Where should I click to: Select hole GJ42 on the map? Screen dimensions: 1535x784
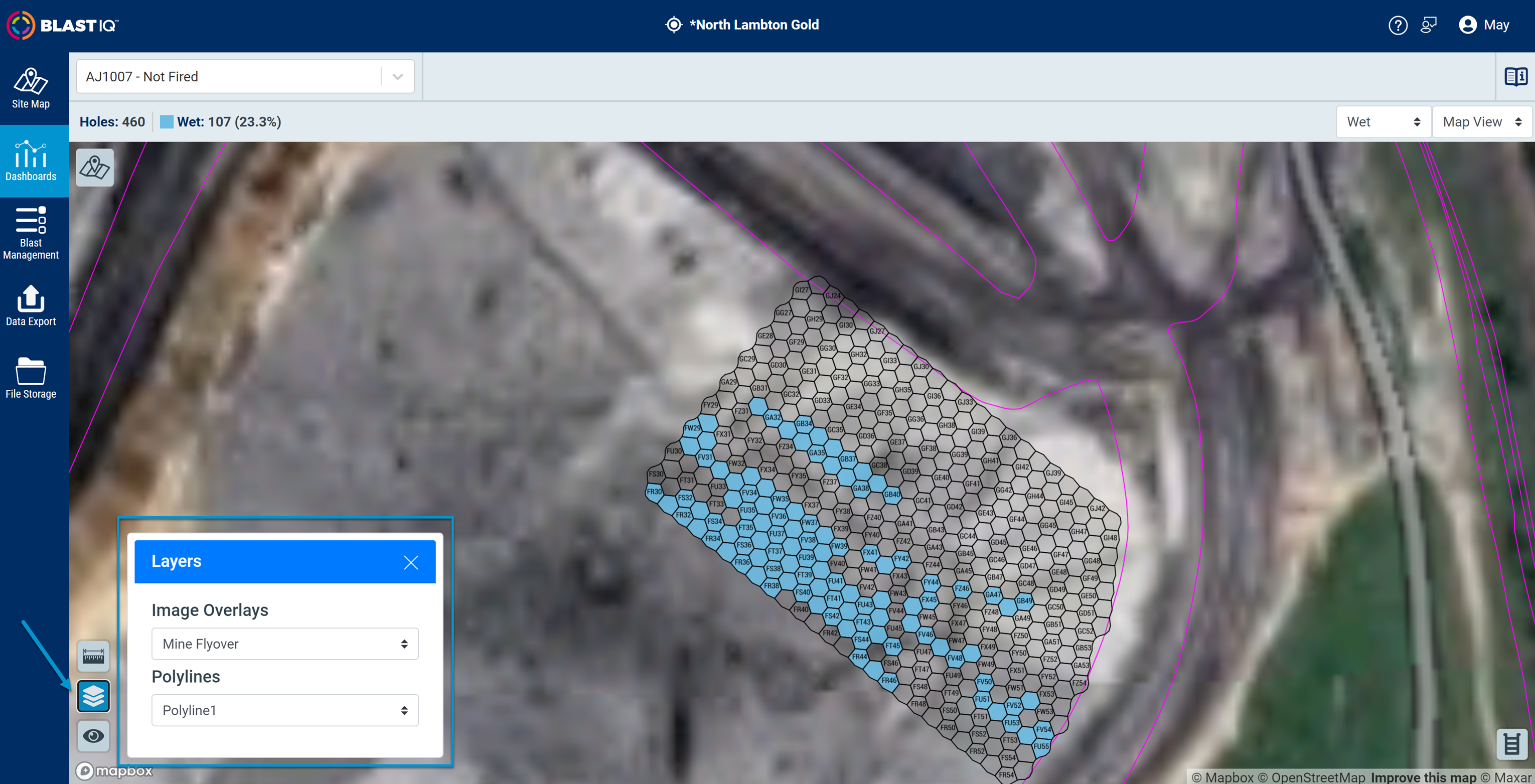click(x=1097, y=508)
